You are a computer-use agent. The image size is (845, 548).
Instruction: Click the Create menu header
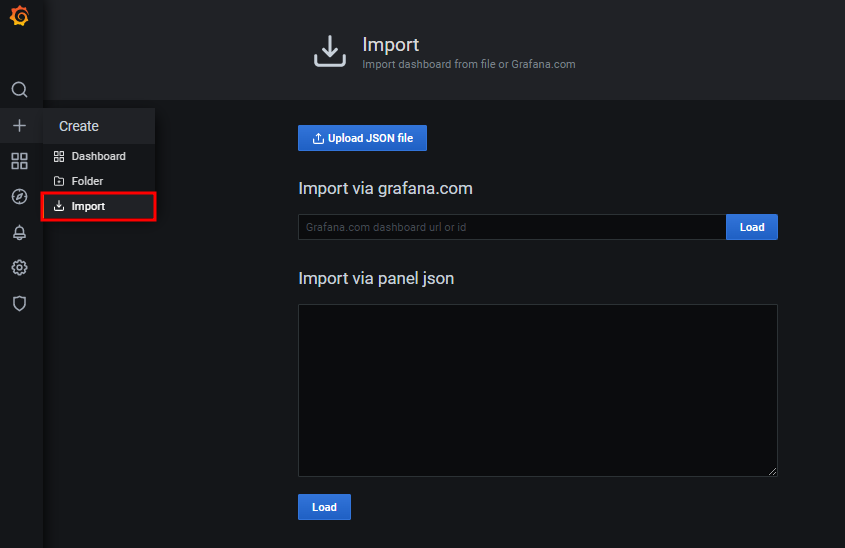pyautogui.click(x=99, y=126)
